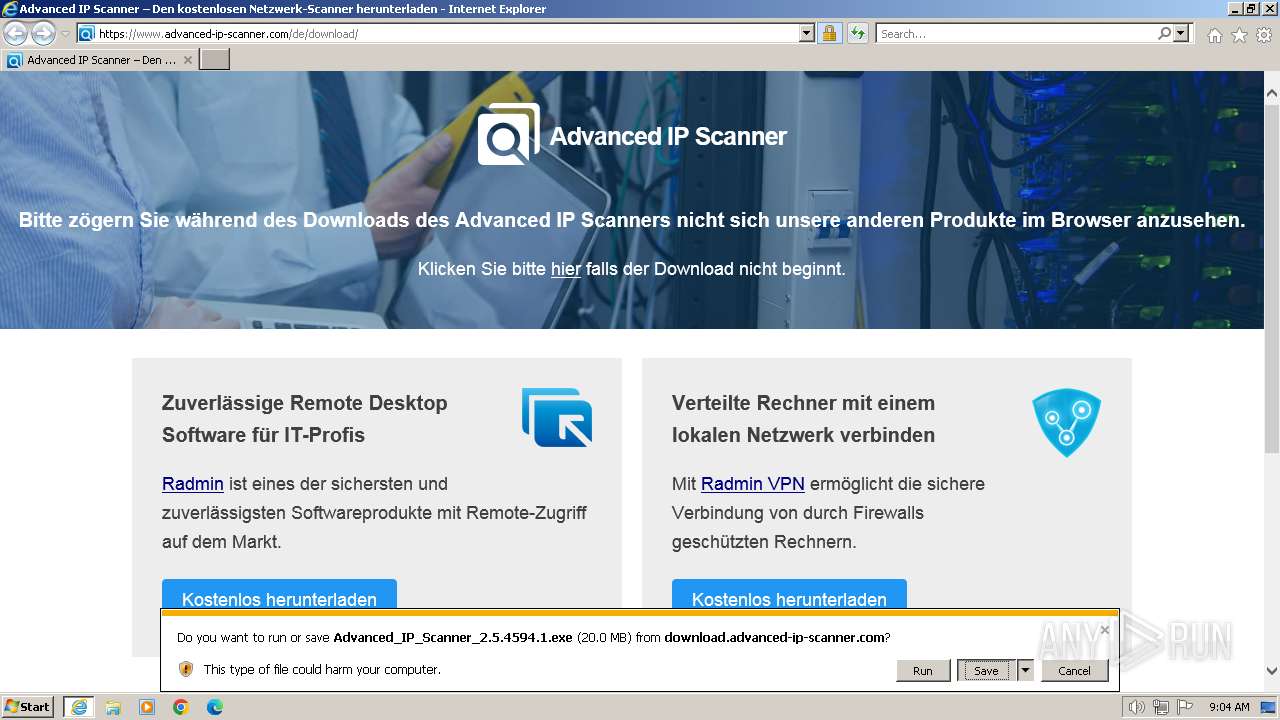
Task: Click the 'hier' download link
Action: point(566,269)
